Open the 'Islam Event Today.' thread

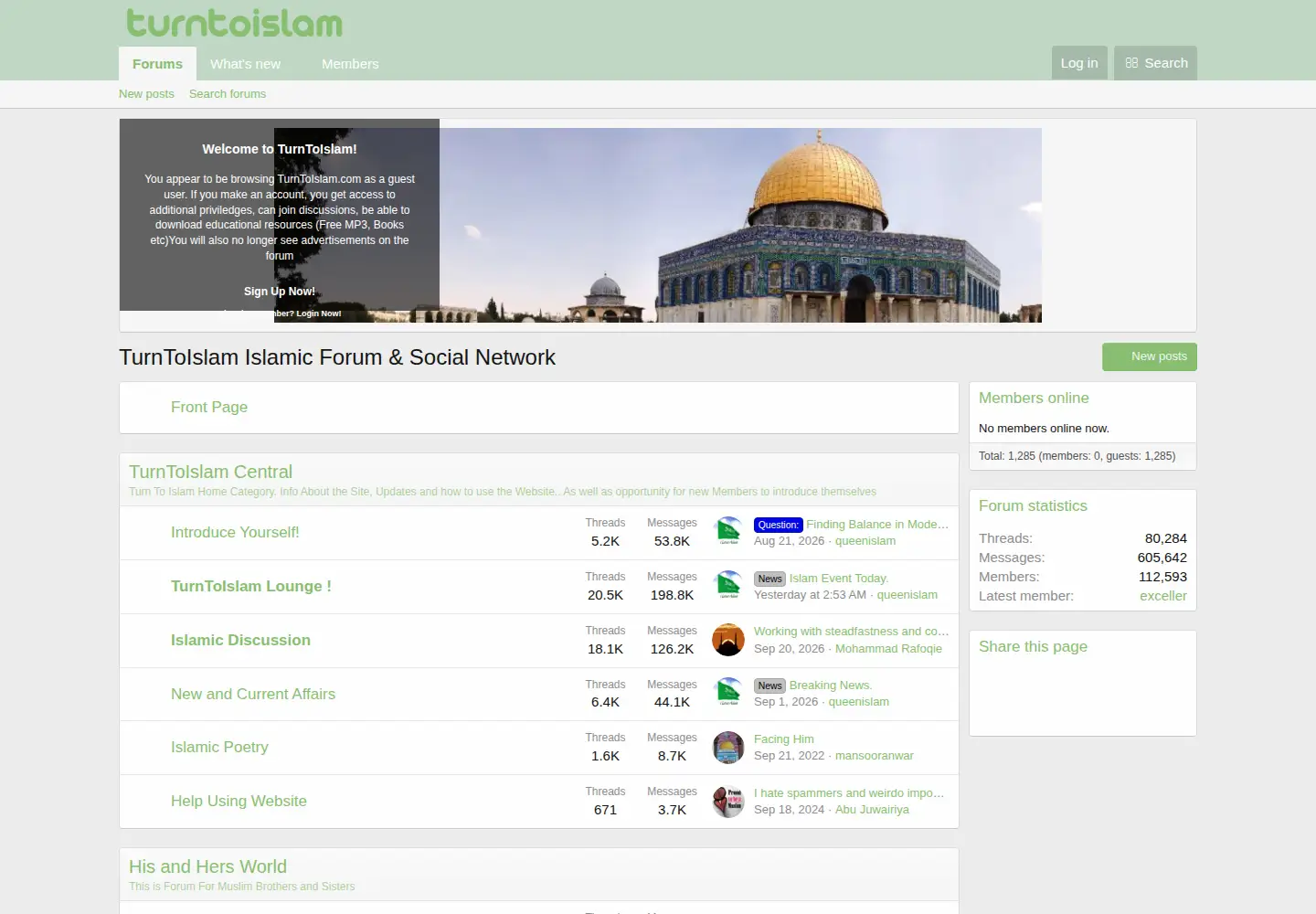pos(839,579)
